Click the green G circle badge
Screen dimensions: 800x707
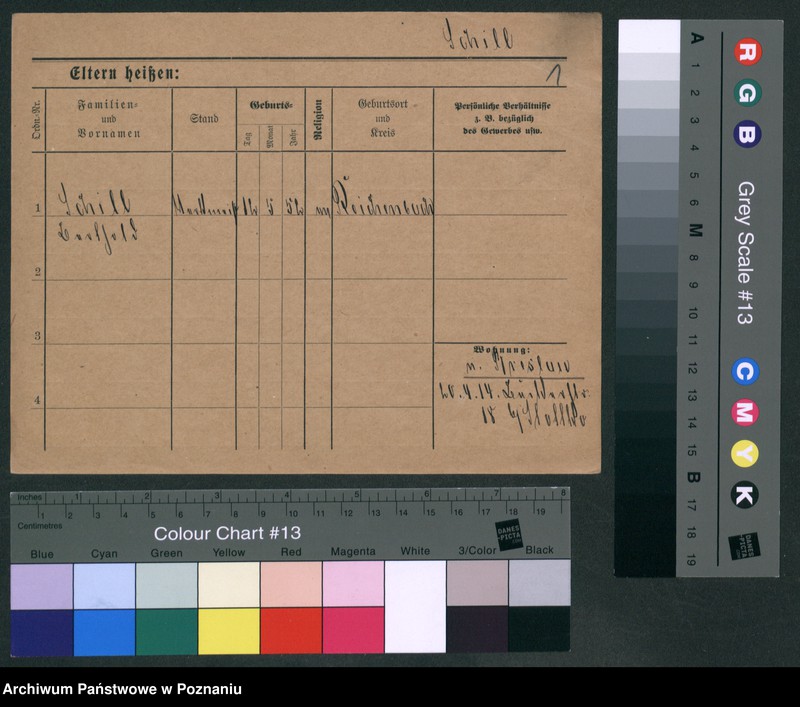(x=747, y=93)
